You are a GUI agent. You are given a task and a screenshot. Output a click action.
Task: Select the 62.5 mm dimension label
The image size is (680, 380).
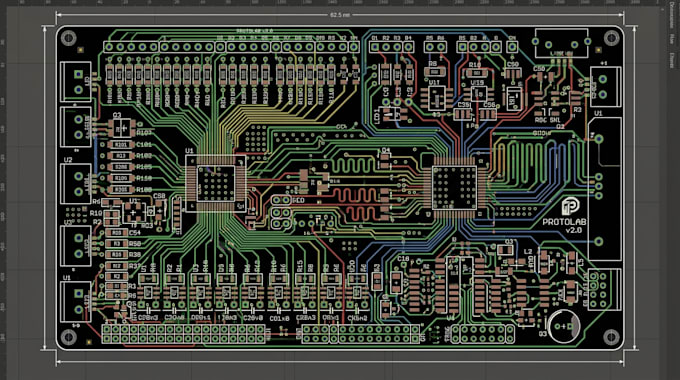340,15
